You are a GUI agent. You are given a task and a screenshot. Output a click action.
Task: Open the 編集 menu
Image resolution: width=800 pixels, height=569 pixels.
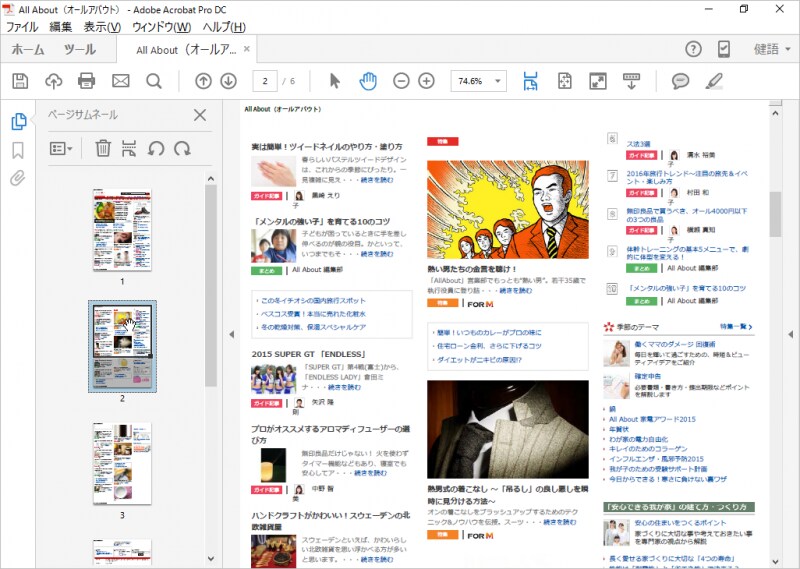(60, 27)
